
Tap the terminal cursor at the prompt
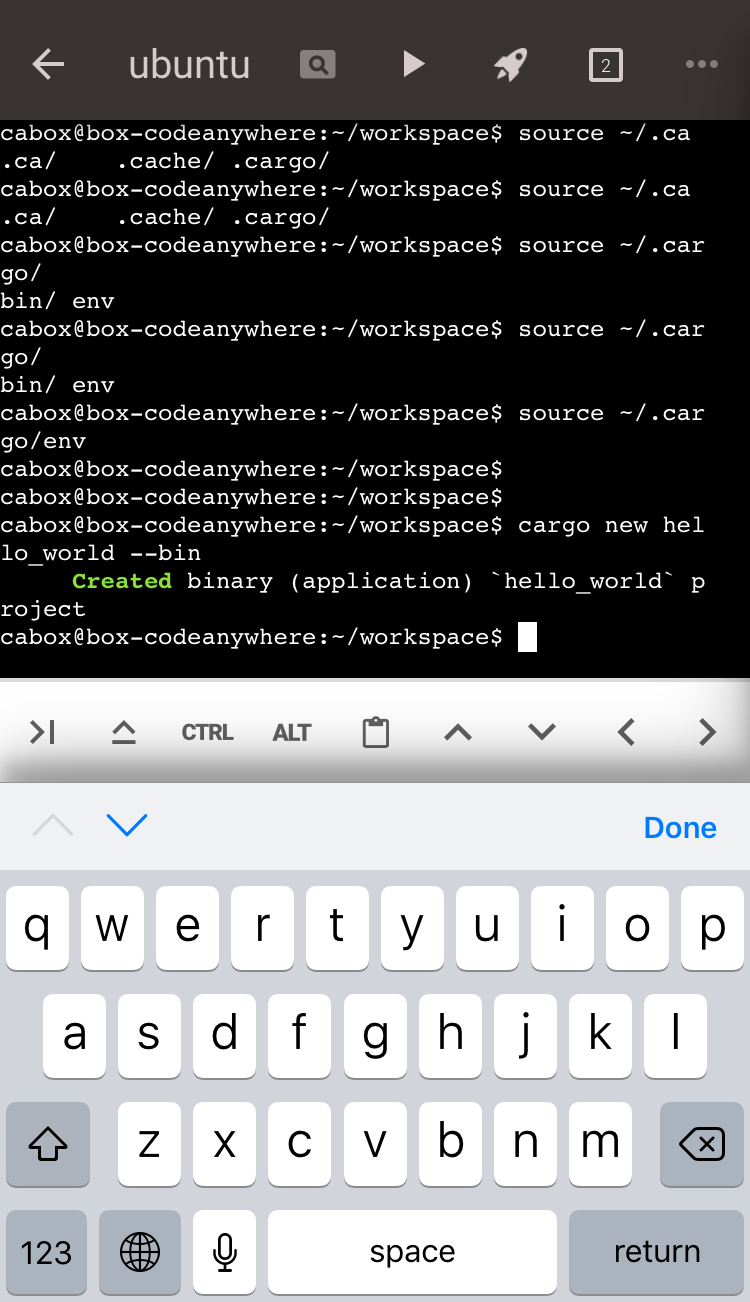point(527,637)
